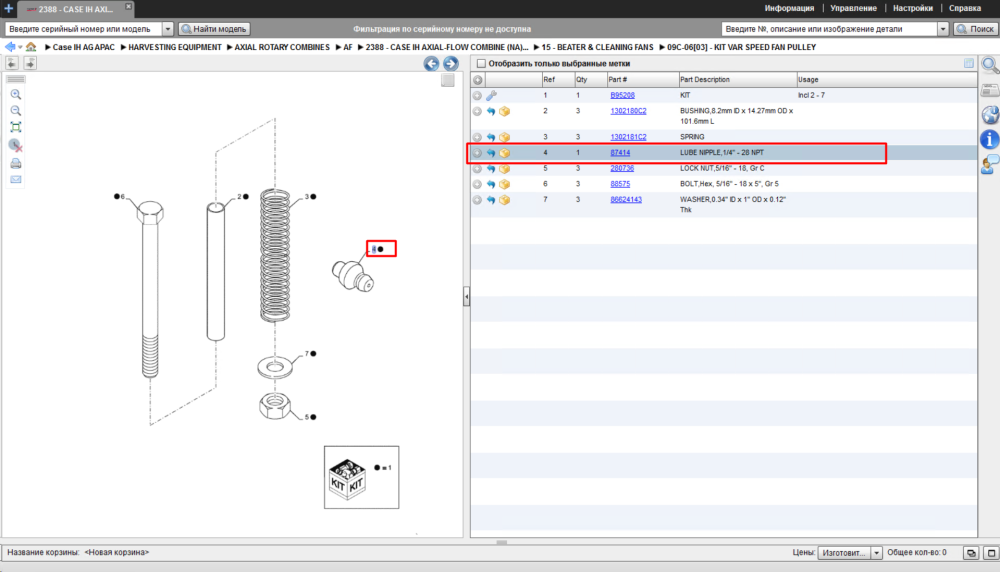Open the globe info icon in sidebar
Image resolution: width=1000 pixels, height=572 pixels.
click(x=989, y=115)
